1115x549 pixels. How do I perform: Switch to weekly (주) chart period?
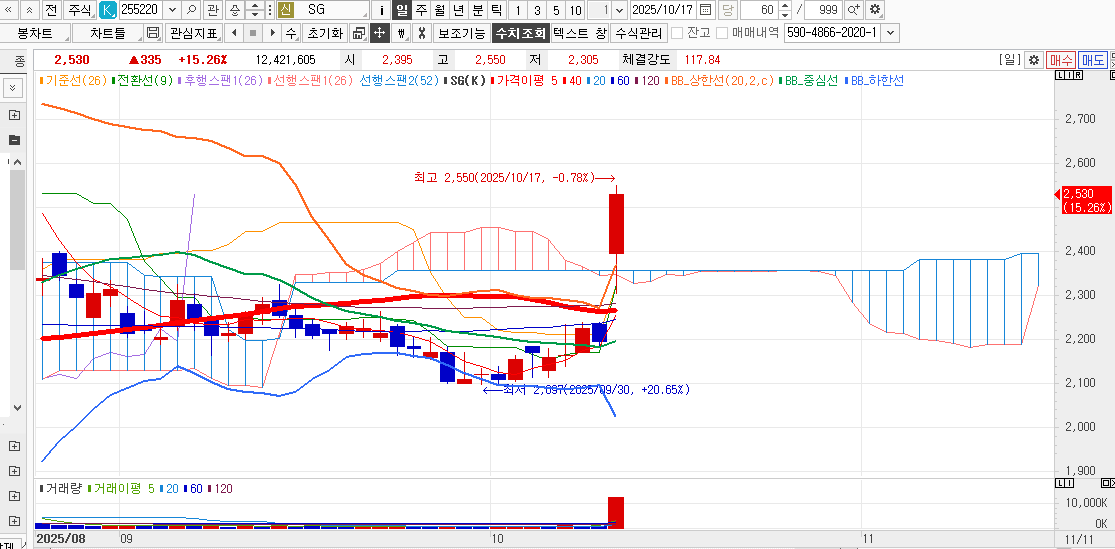click(421, 10)
